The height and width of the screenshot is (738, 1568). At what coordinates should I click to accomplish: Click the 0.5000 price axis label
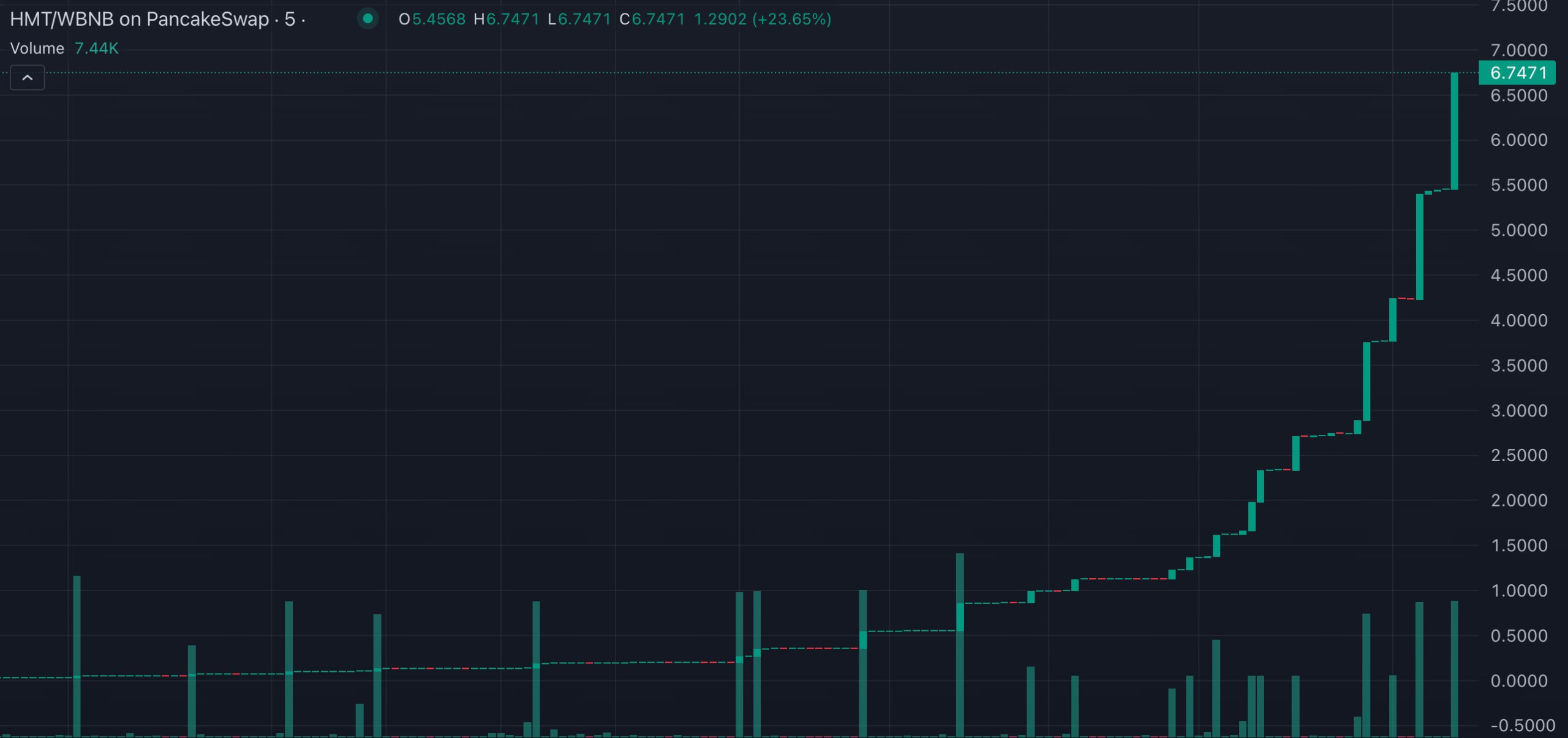[1519, 636]
